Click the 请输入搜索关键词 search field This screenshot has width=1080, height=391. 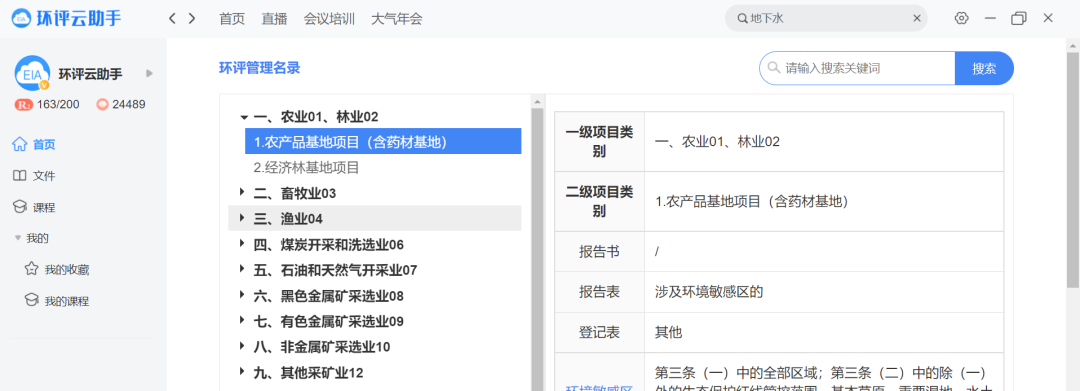(858, 68)
